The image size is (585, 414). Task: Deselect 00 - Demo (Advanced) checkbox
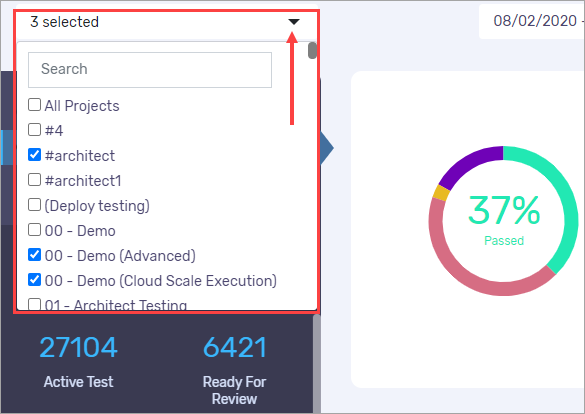pyautogui.click(x=34, y=255)
